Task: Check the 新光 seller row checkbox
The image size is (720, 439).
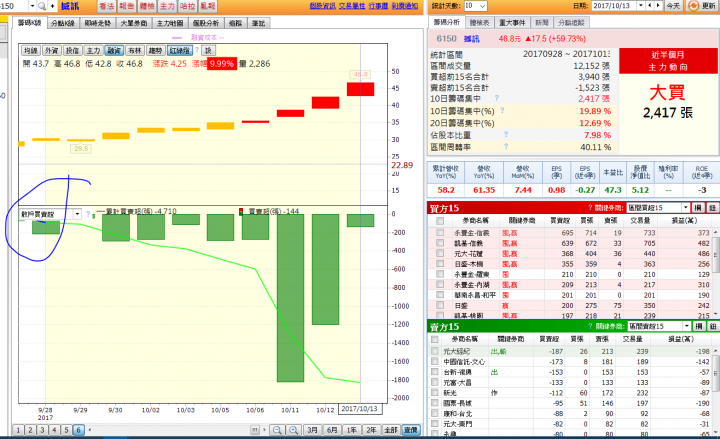Action: pyautogui.click(x=435, y=393)
